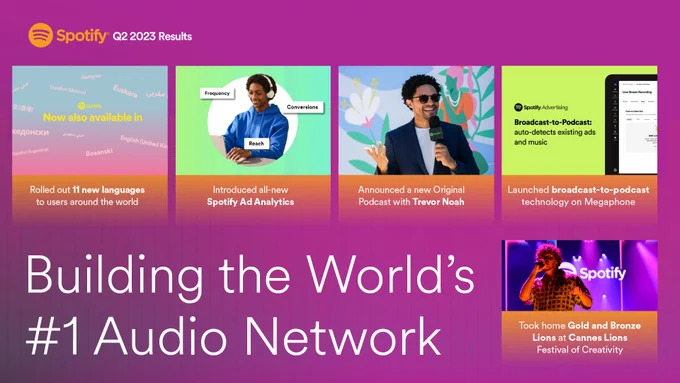
Task: Click the 'Bosanski' language word
Action: (x=99, y=152)
